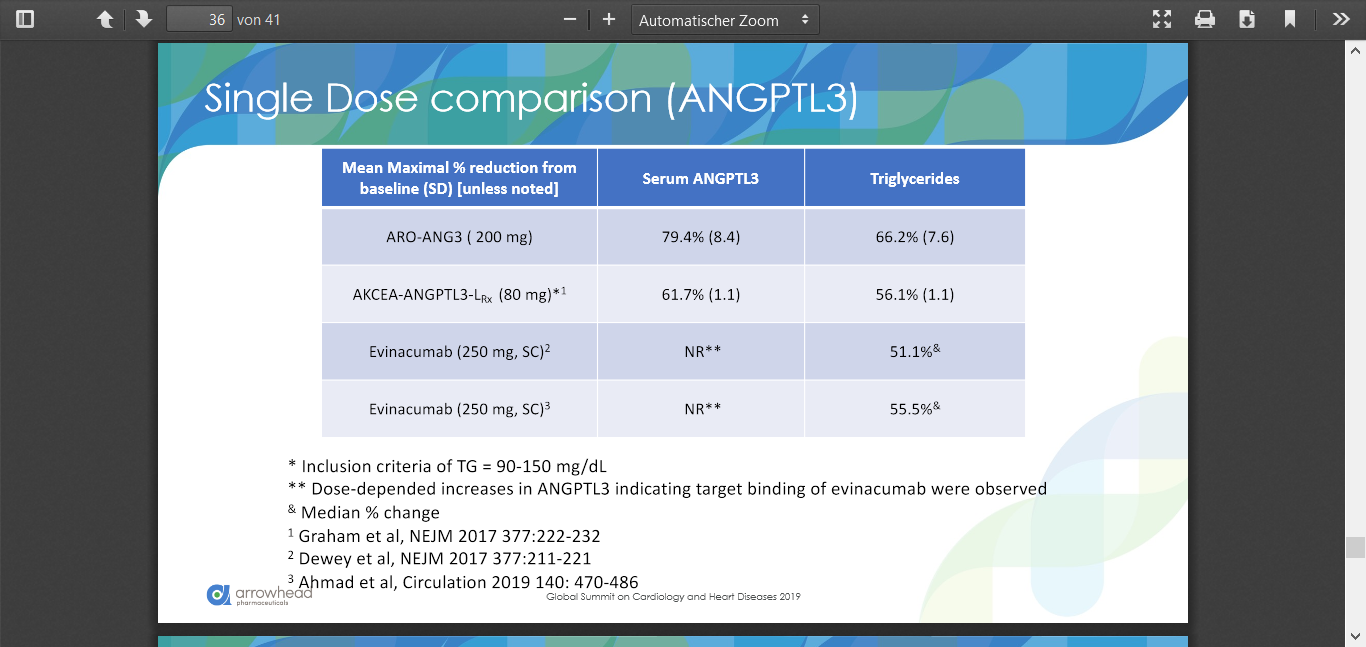
Task: Click the Arrowhead Pharmaceuticals logo
Action: coord(259,595)
